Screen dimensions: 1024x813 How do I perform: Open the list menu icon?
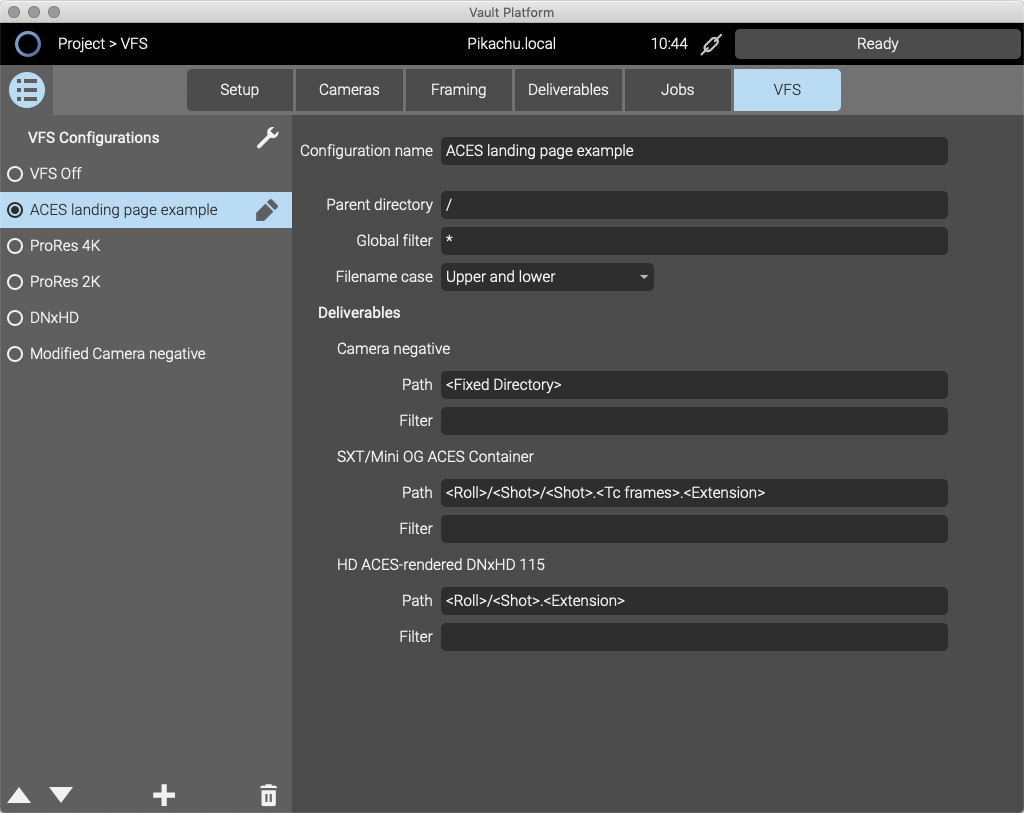click(27, 90)
